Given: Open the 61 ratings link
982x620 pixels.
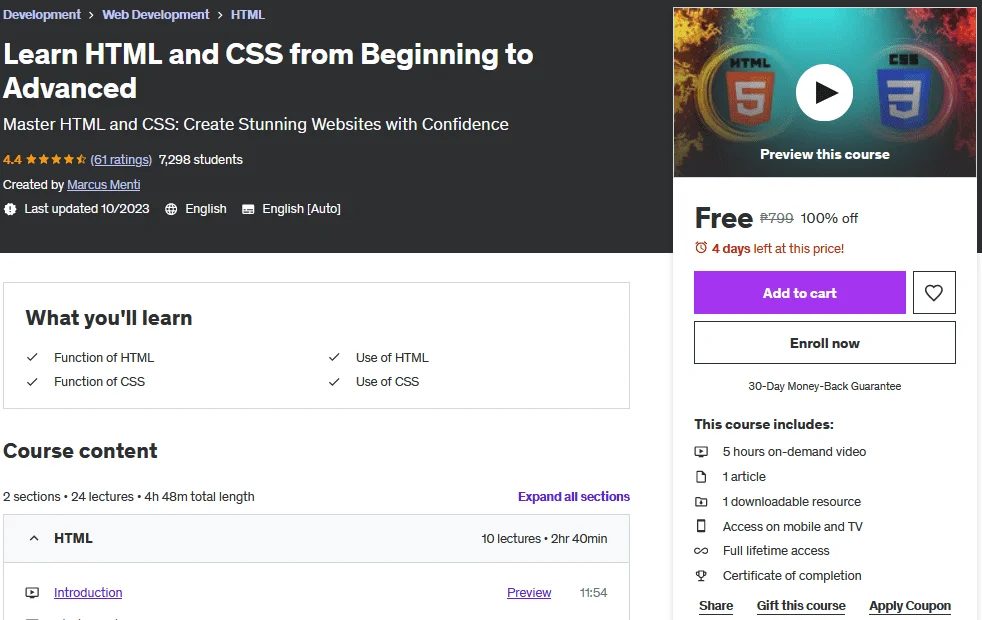Looking at the screenshot, I should pyautogui.click(x=121, y=159).
